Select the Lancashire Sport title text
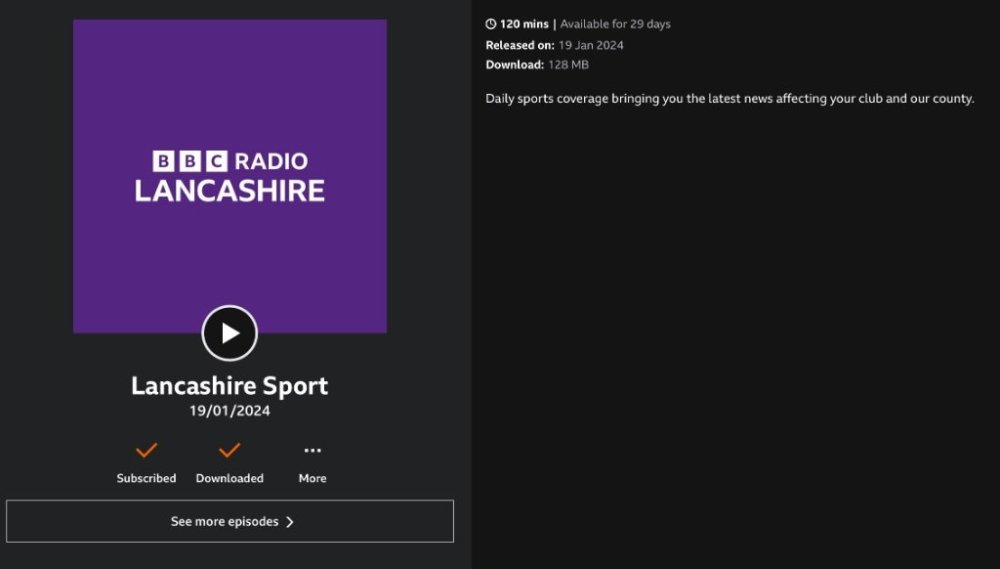The height and width of the screenshot is (569, 1000). [x=230, y=386]
